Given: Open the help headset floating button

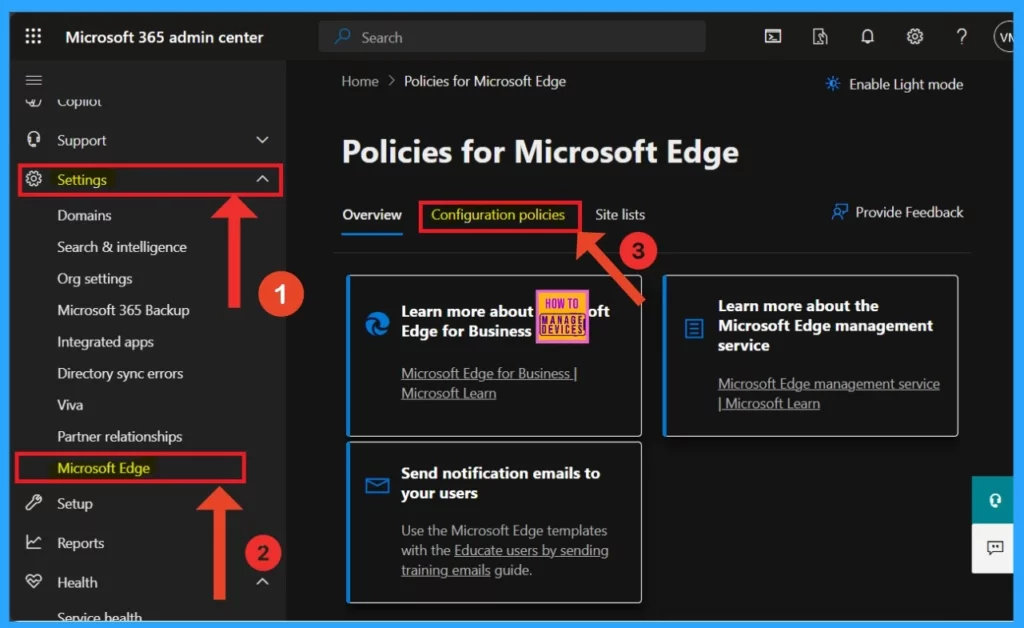Looking at the screenshot, I should click(x=994, y=500).
